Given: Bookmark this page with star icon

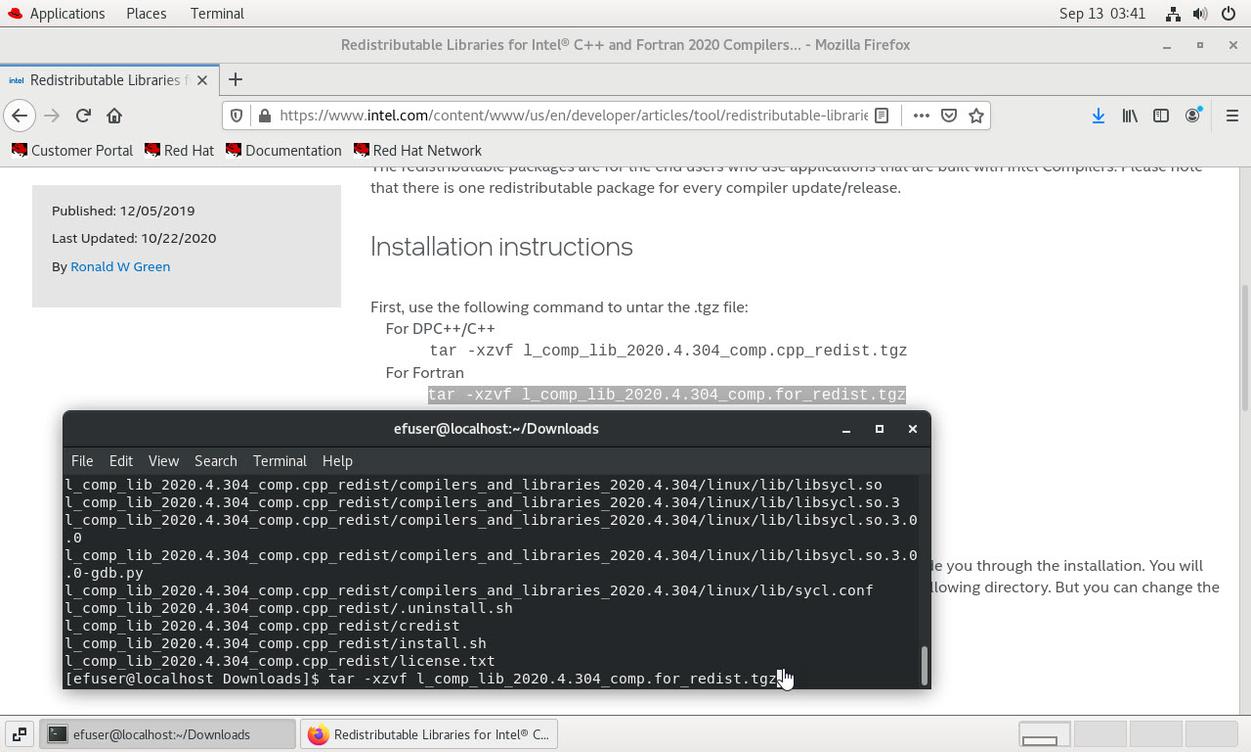Looking at the screenshot, I should [977, 115].
